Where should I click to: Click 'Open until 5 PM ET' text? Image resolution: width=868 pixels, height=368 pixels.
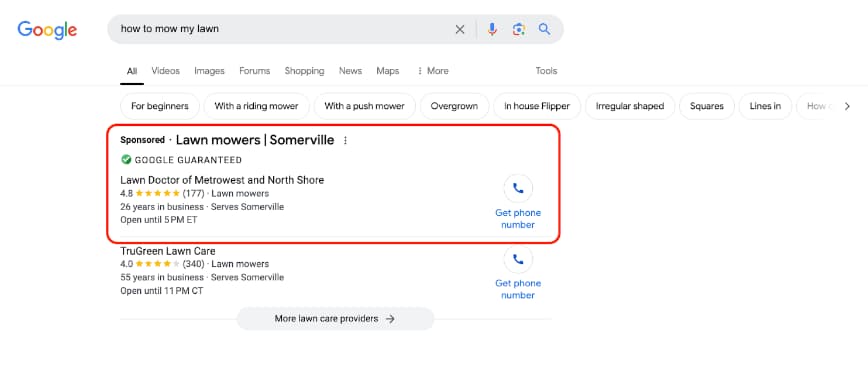[159, 220]
